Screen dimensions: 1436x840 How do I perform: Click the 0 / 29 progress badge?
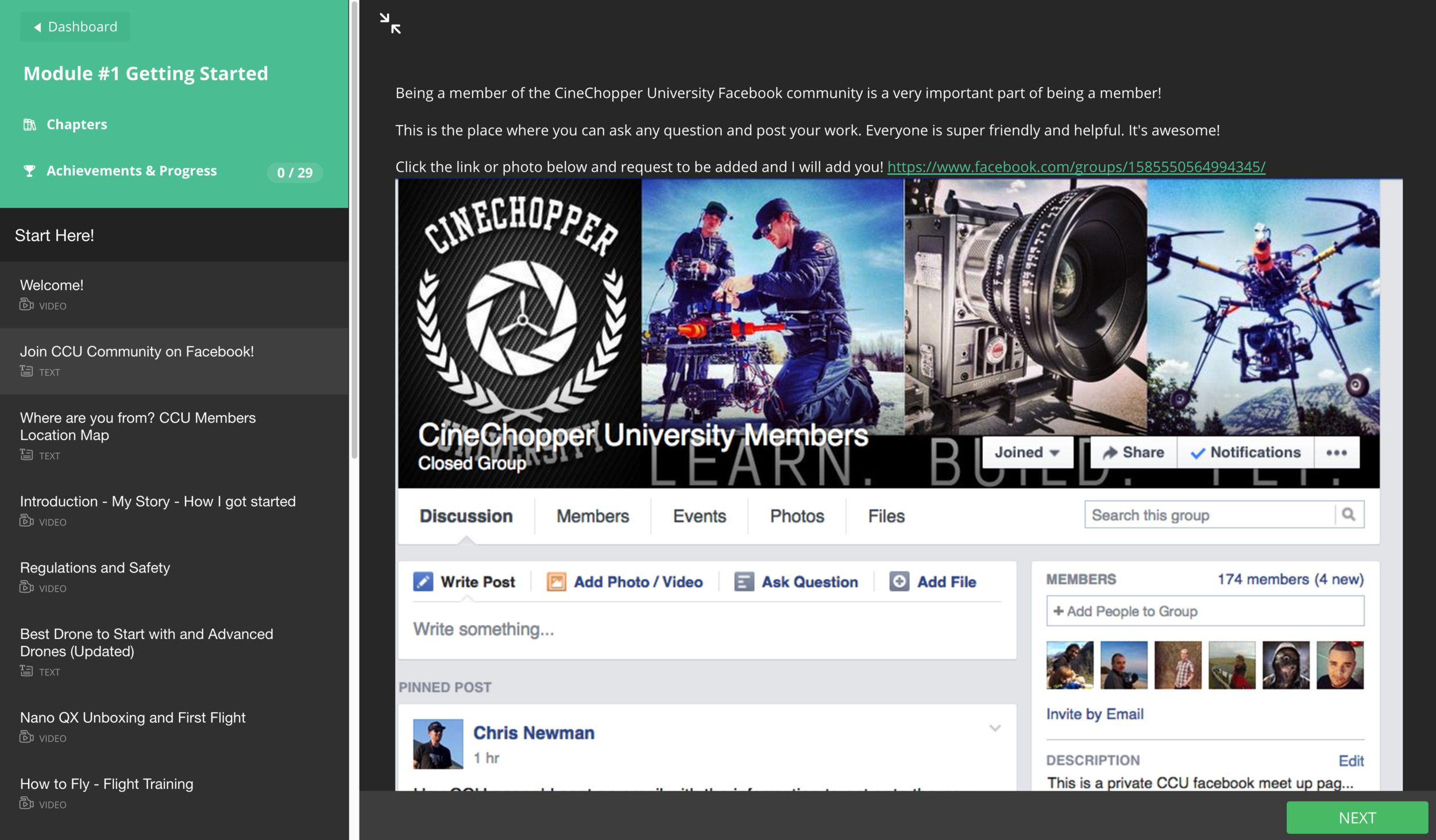(295, 172)
